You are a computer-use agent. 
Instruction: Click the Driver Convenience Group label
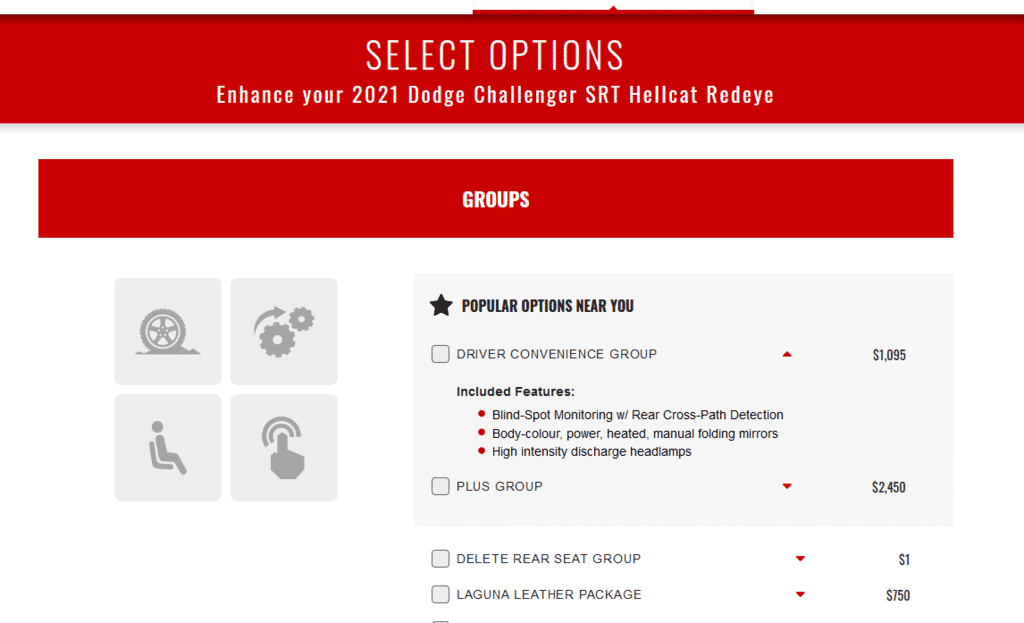[x=557, y=354]
